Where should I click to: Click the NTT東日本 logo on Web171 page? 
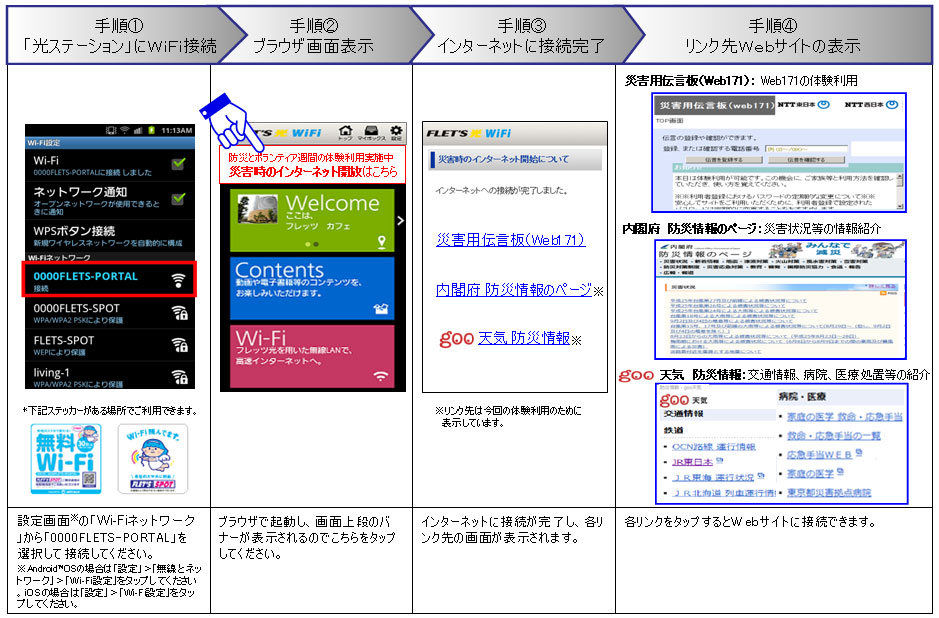pyautogui.click(x=804, y=105)
